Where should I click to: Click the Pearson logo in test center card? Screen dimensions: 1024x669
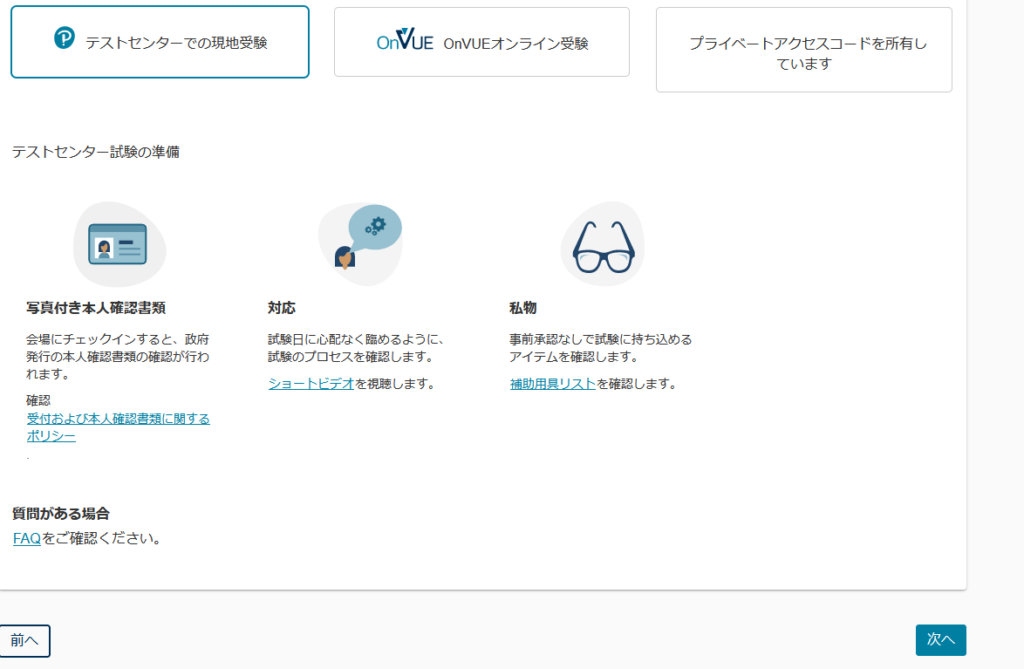pyautogui.click(x=64, y=39)
